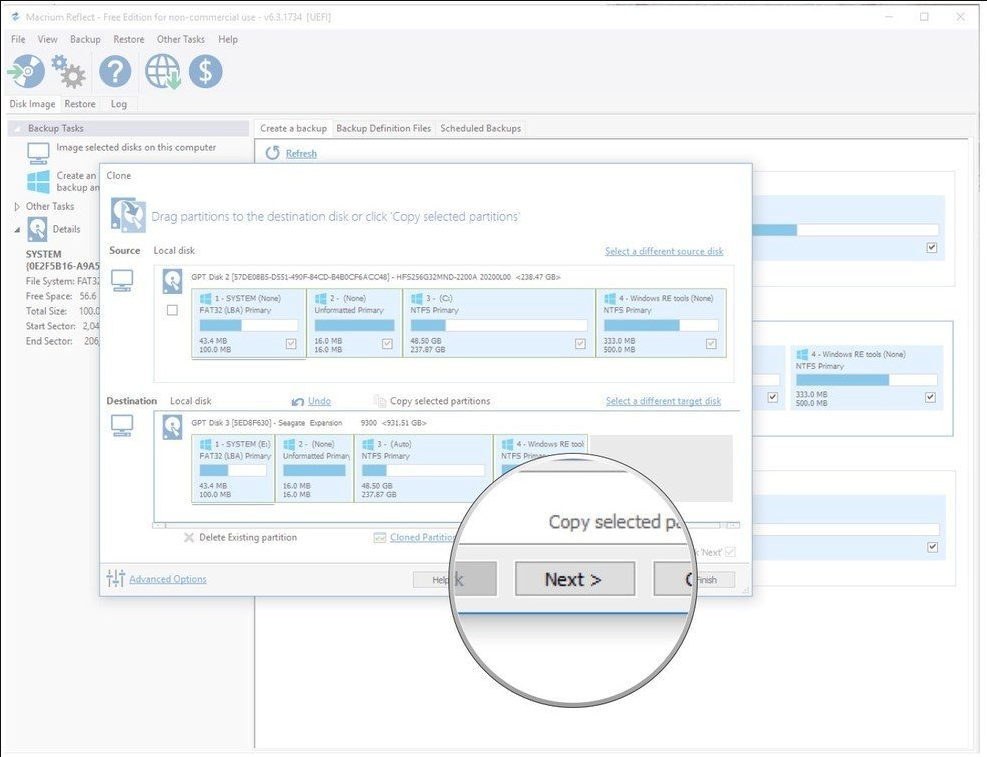This screenshot has height=757, width=987.
Task: Click the Undo arrow icon
Action: point(298,401)
